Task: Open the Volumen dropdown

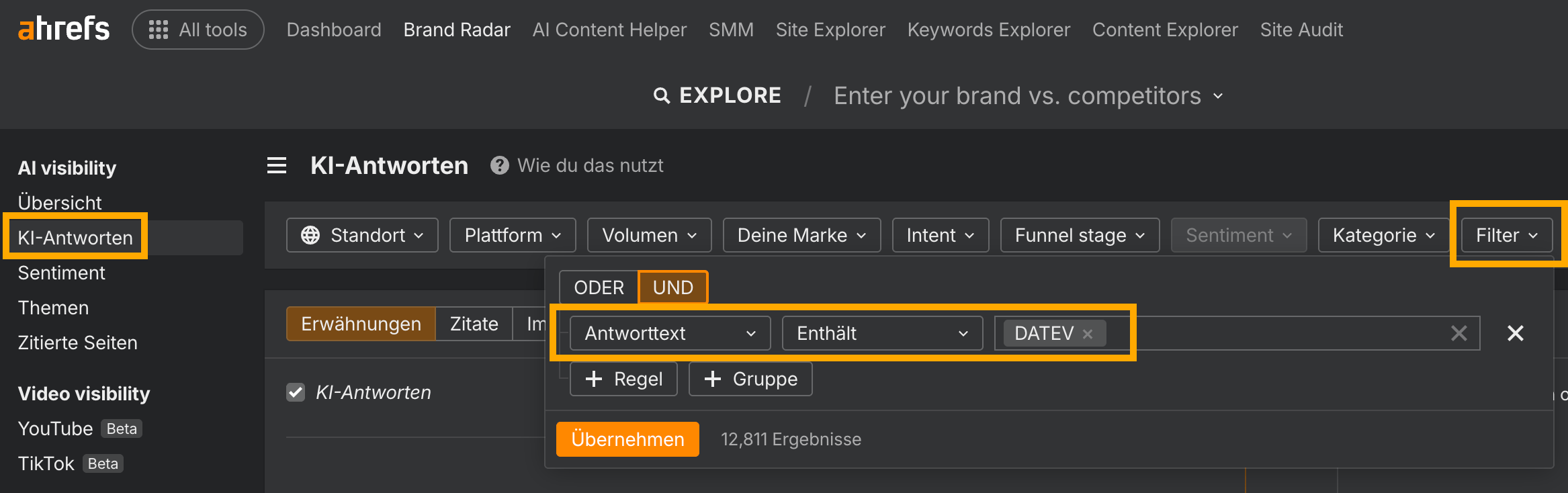Action: (x=649, y=235)
